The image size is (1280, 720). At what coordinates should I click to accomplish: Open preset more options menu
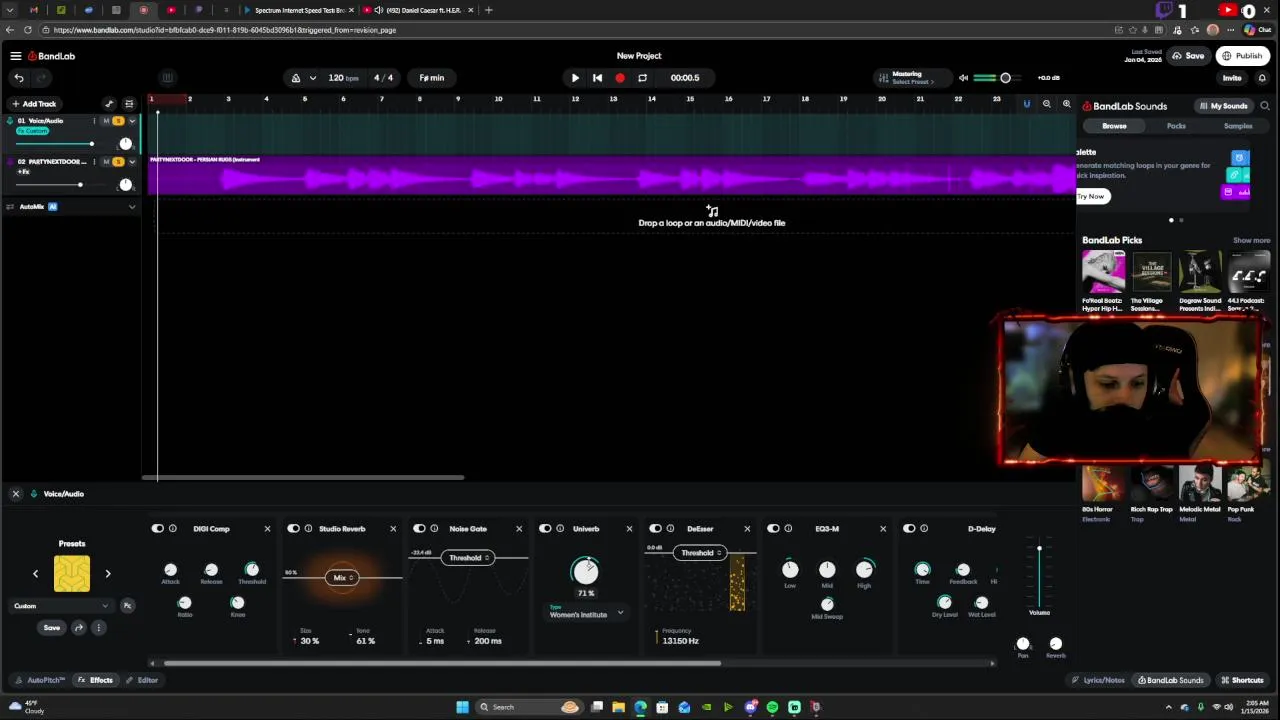98,628
